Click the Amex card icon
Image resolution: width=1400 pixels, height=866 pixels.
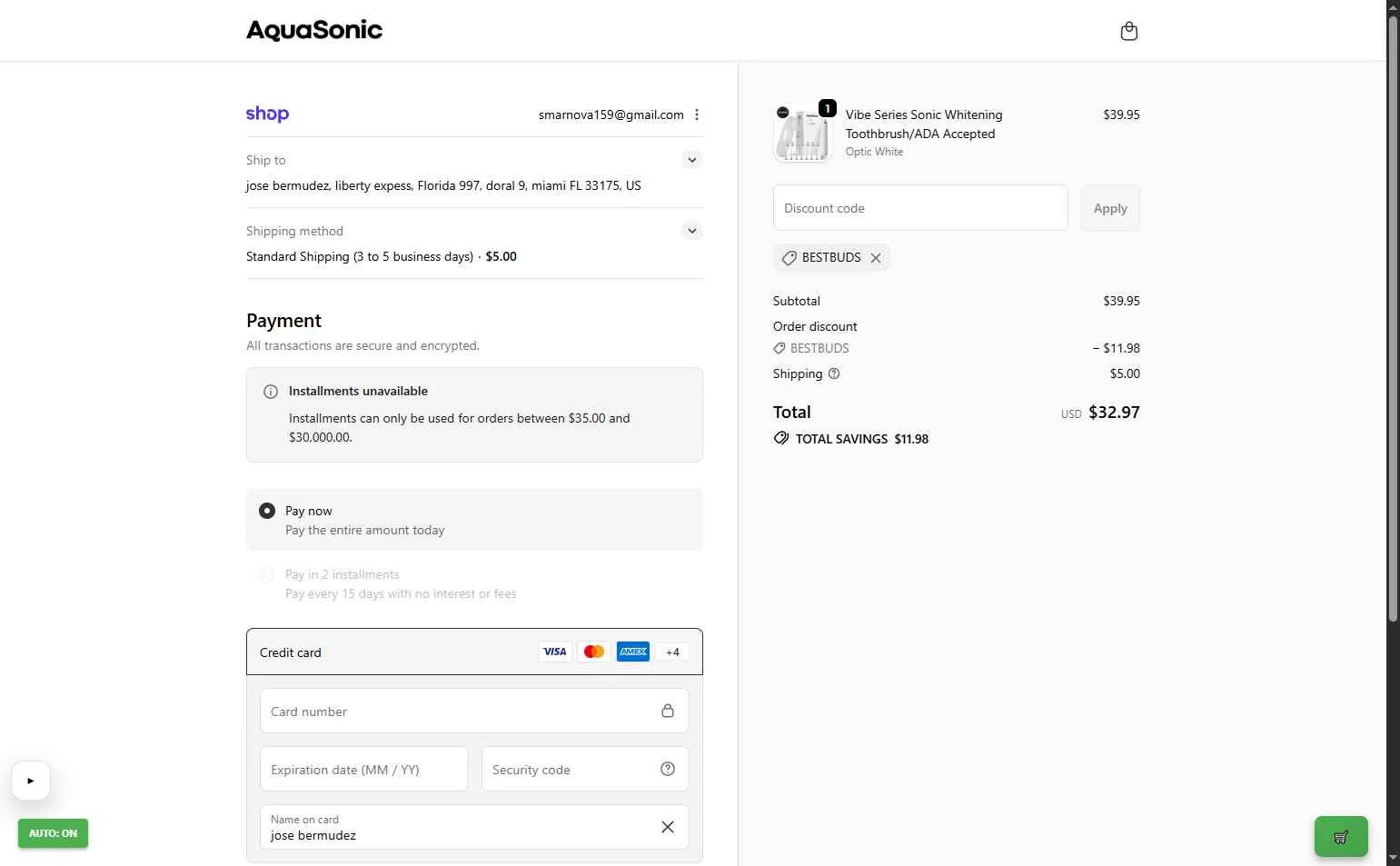pos(633,652)
